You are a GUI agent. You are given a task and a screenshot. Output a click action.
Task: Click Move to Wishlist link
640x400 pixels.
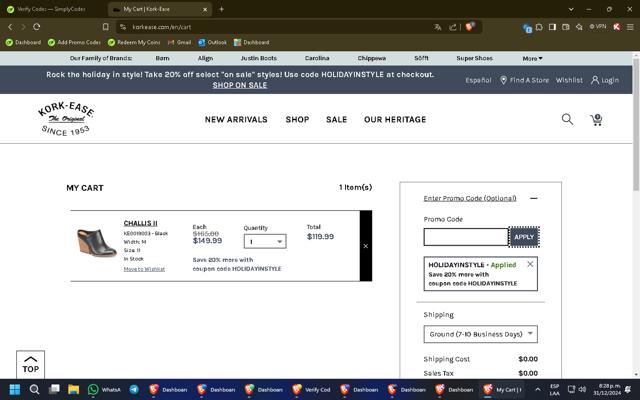[144, 269]
